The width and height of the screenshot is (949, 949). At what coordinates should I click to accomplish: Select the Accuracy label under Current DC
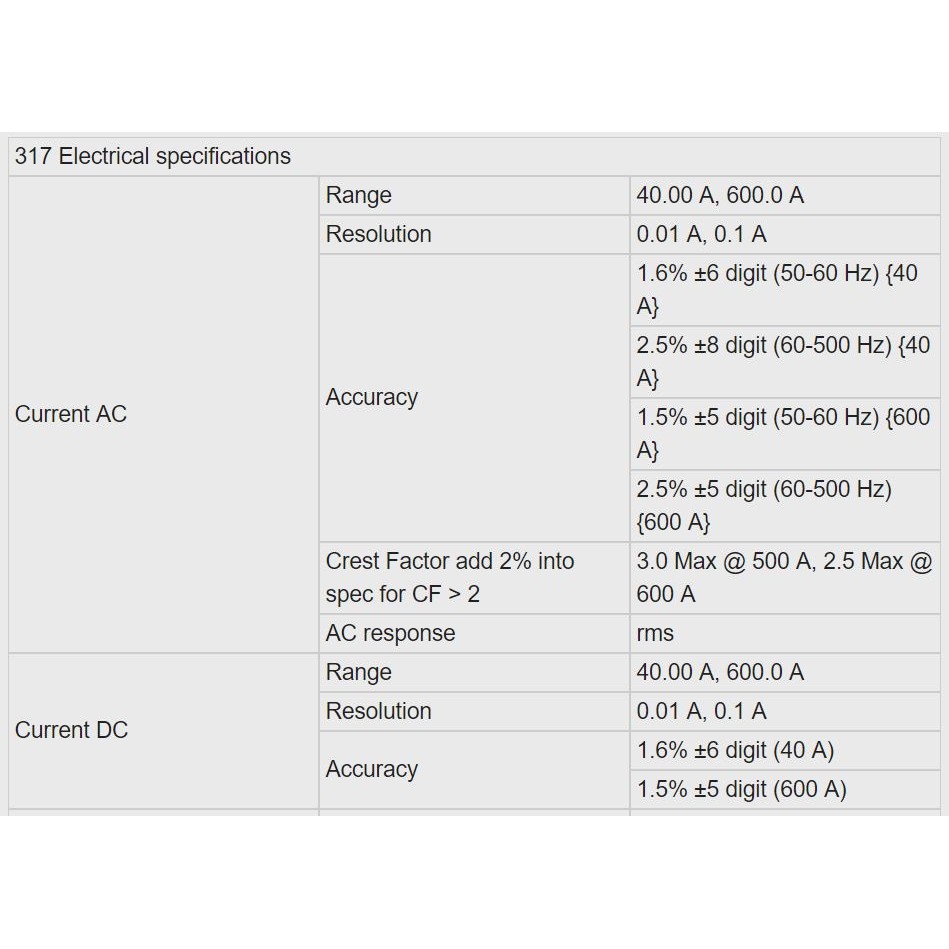[372, 770]
